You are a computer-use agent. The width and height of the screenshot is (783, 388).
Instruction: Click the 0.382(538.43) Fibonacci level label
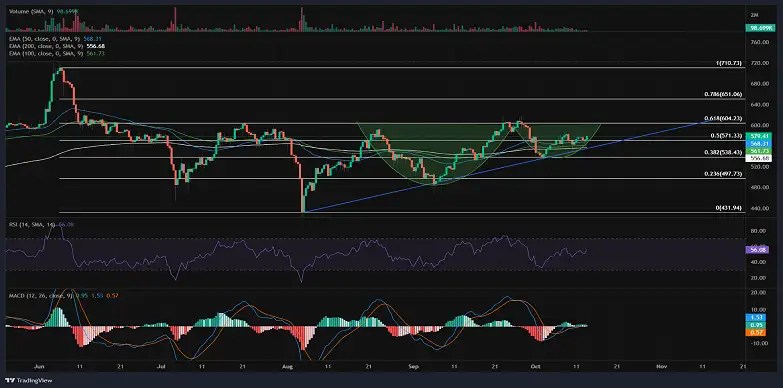[723, 152]
